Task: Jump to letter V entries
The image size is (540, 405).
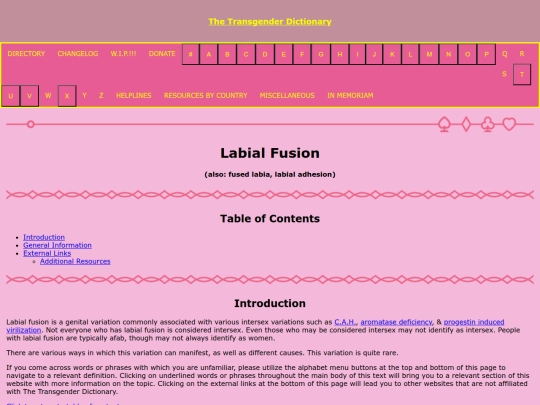Action: coord(29,96)
